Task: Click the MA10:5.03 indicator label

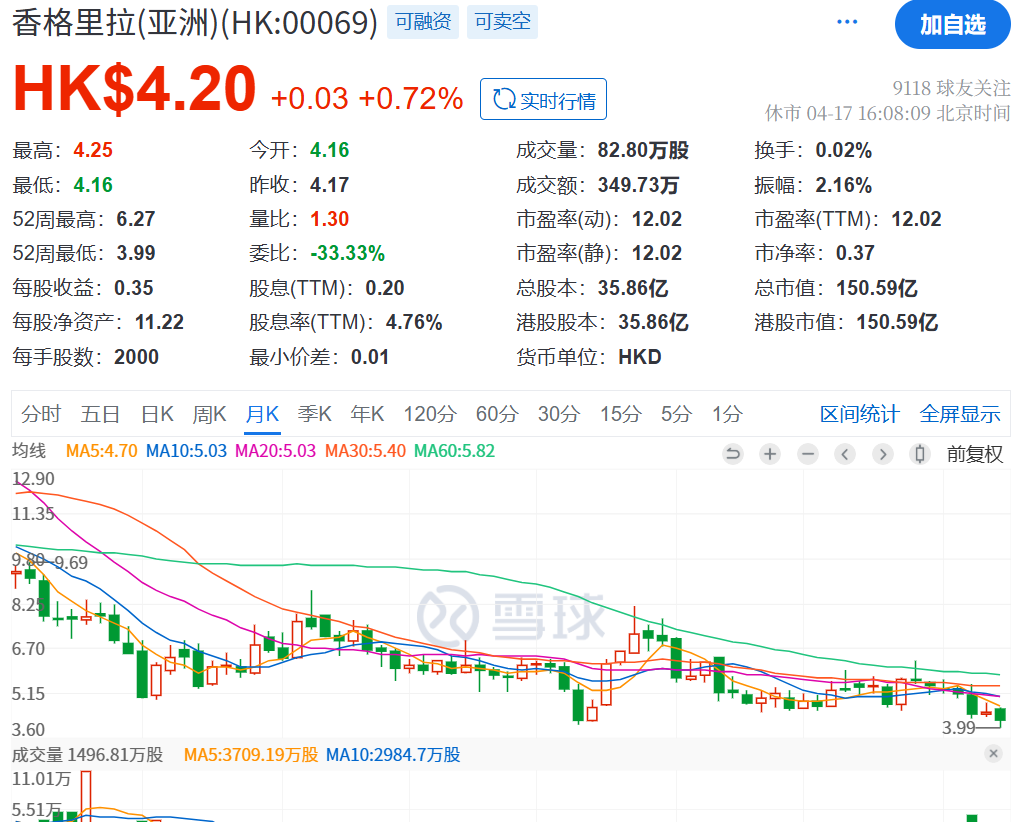Action: (x=186, y=451)
